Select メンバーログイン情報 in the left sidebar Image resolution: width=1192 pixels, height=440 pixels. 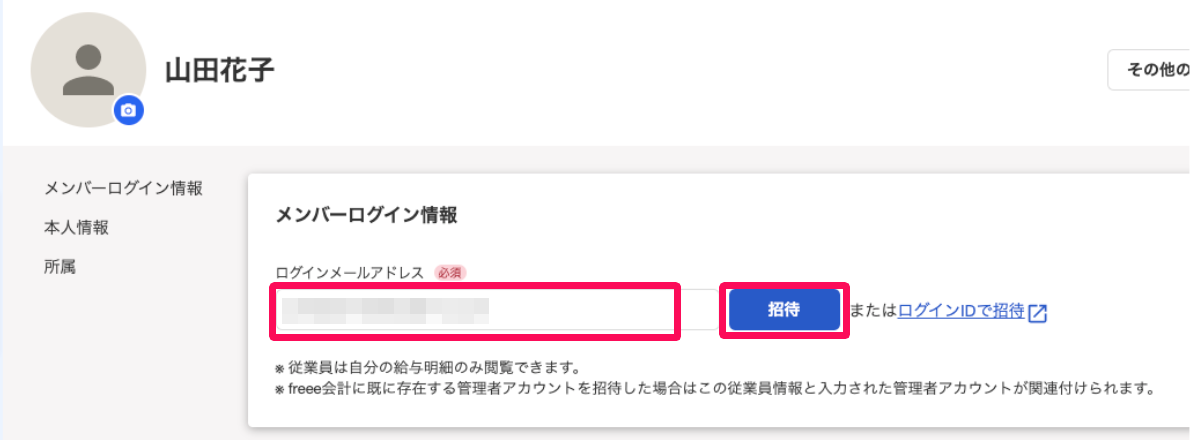(x=123, y=188)
